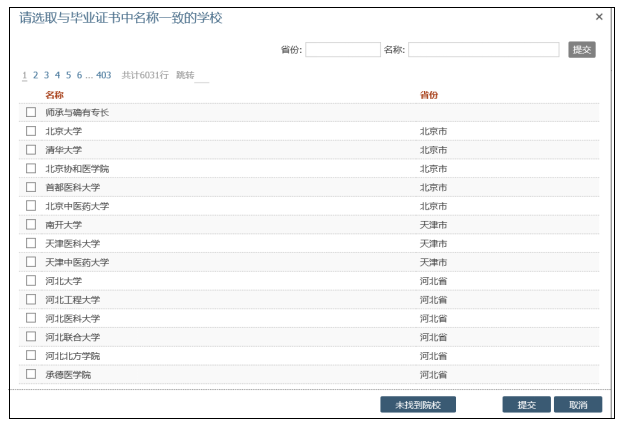Click the 跳转 page number field

click(203, 76)
